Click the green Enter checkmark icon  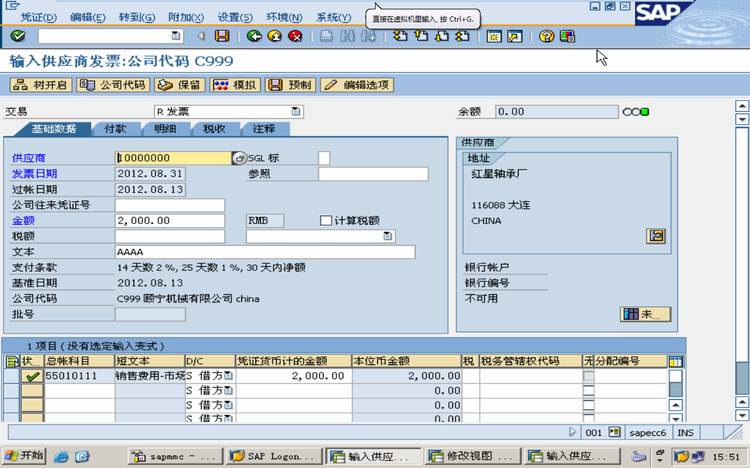pos(18,36)
